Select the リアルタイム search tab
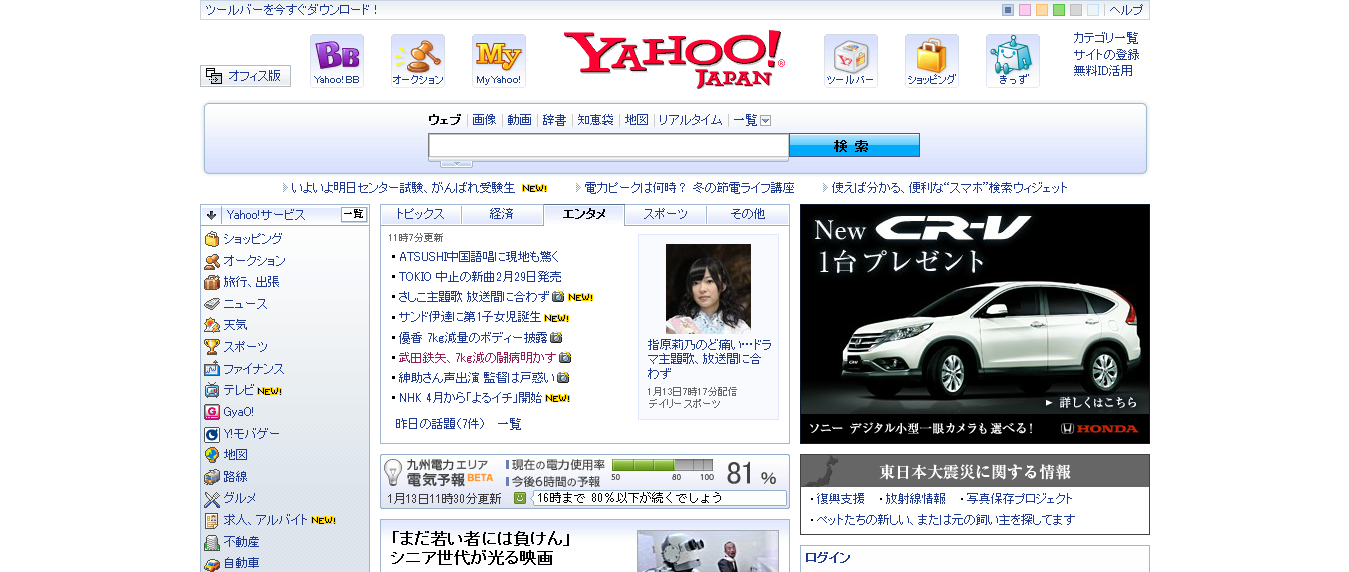 tap(690, 120)
